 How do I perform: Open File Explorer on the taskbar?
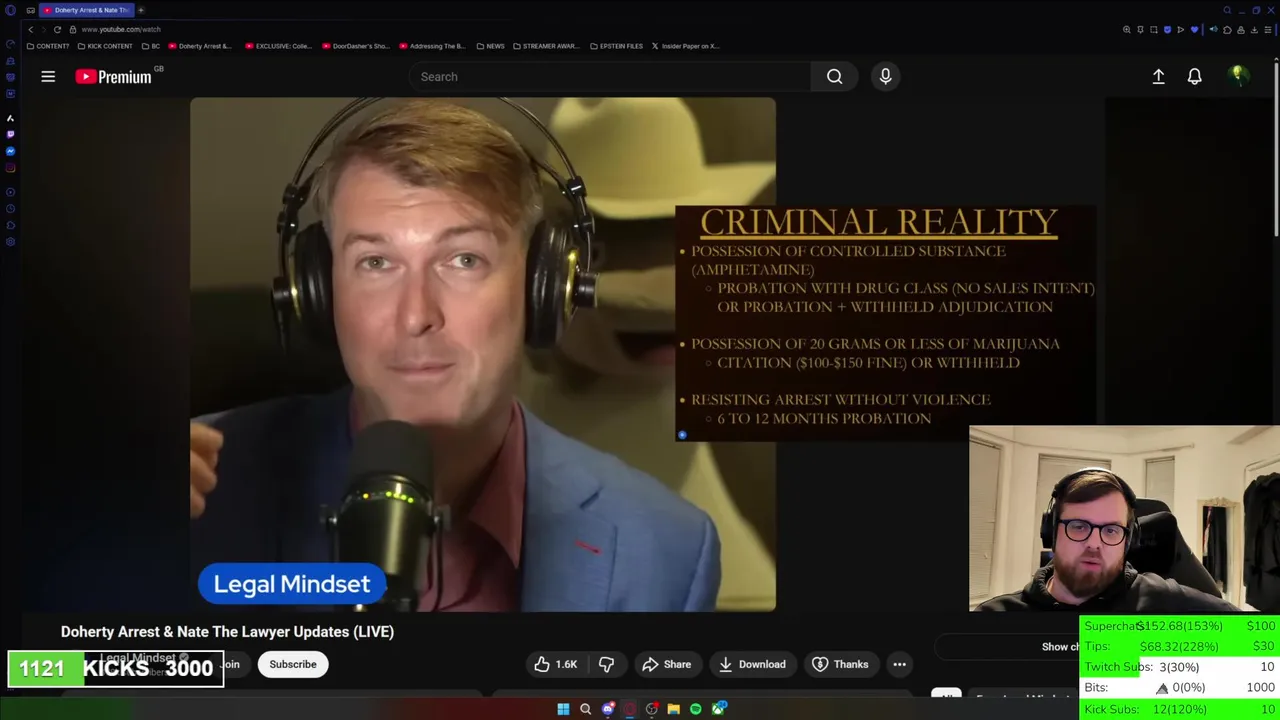[673, 709]
